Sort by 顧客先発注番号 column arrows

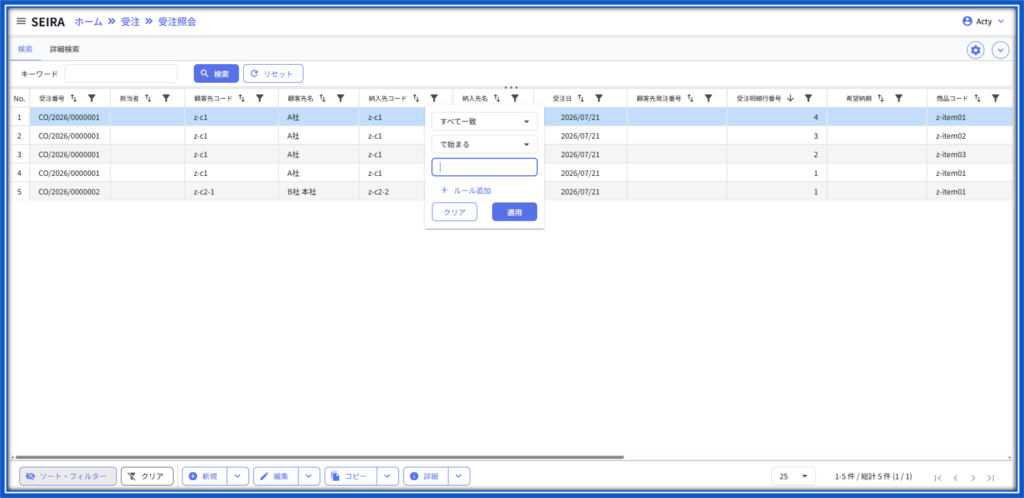[x=690, y=98]
